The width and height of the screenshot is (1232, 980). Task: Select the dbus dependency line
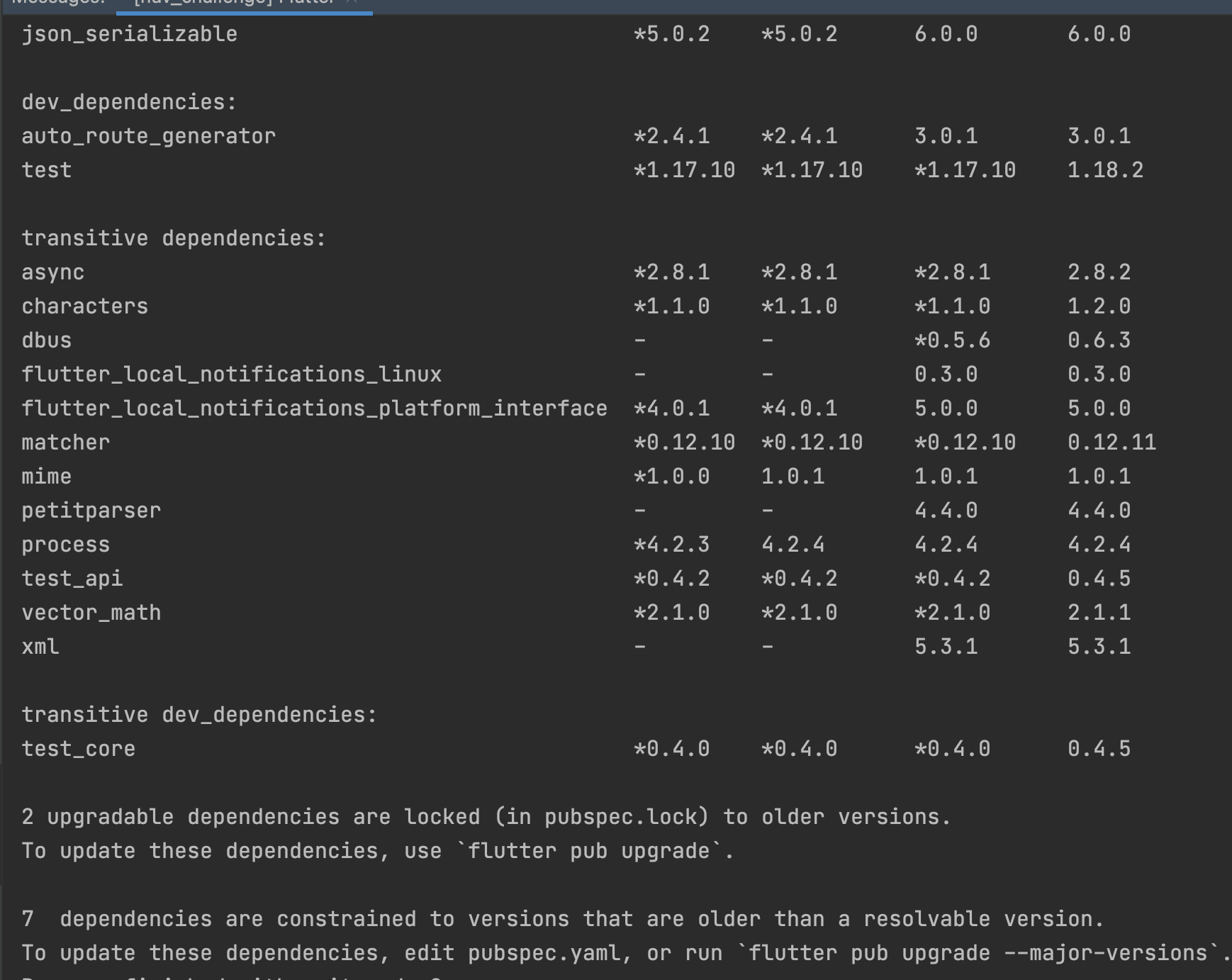click(x=47, y=340)
